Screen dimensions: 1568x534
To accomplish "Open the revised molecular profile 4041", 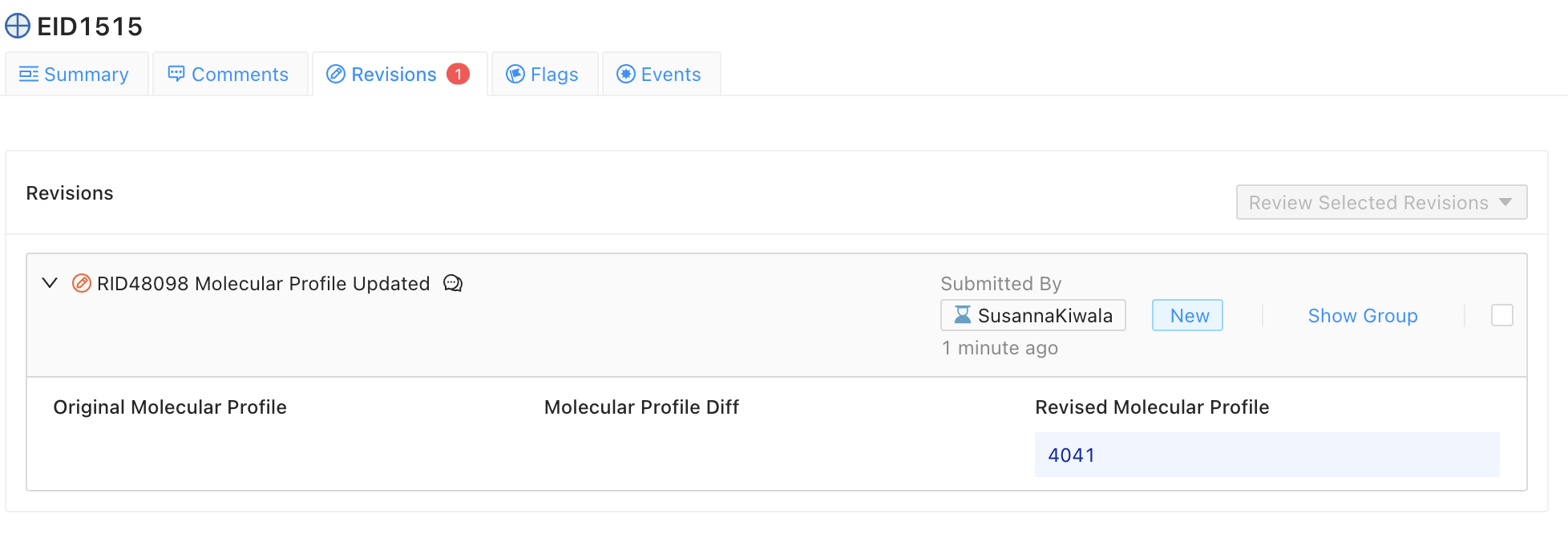I will (x=1071, y=455).
